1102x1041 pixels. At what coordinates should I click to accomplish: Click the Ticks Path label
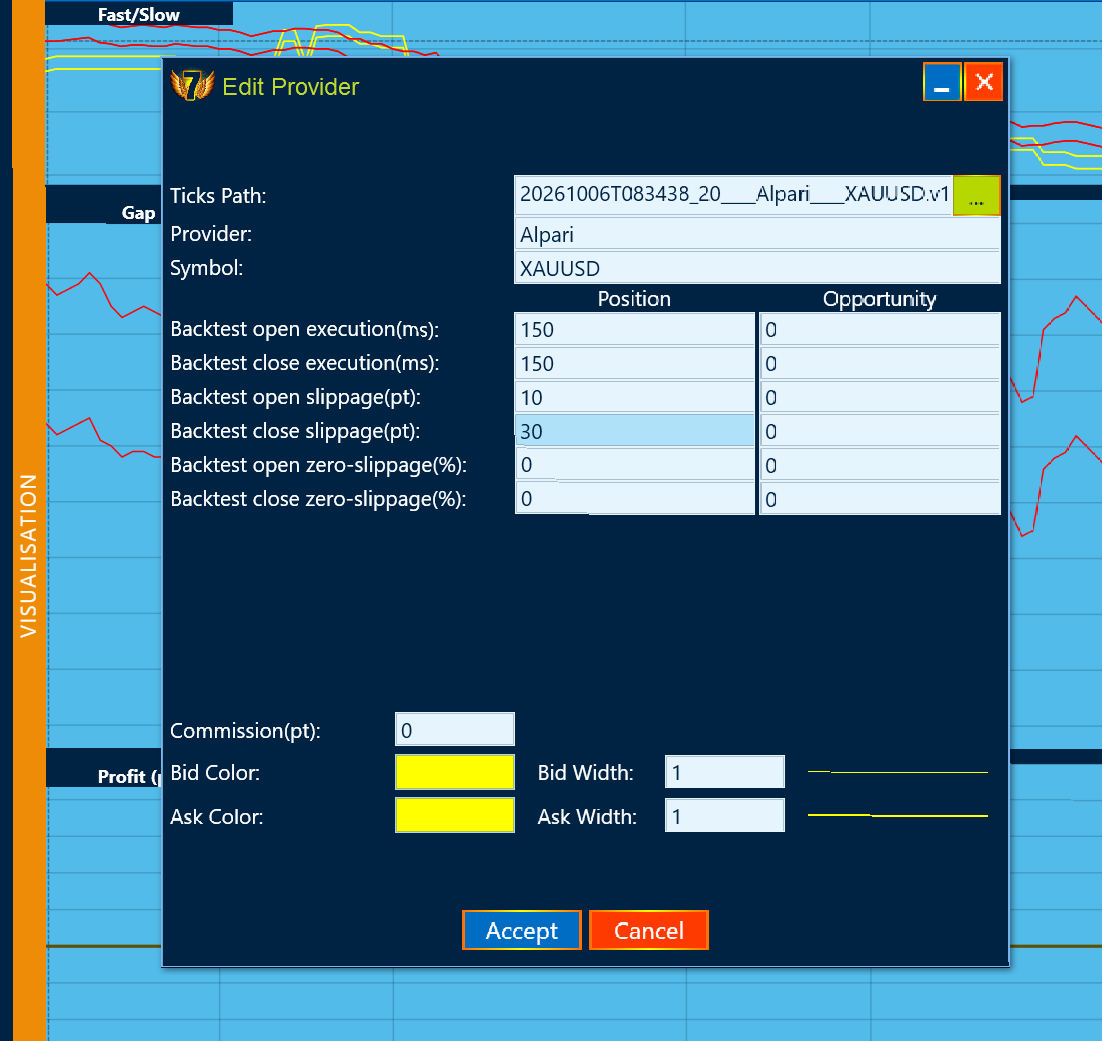[x=218, y=195]
